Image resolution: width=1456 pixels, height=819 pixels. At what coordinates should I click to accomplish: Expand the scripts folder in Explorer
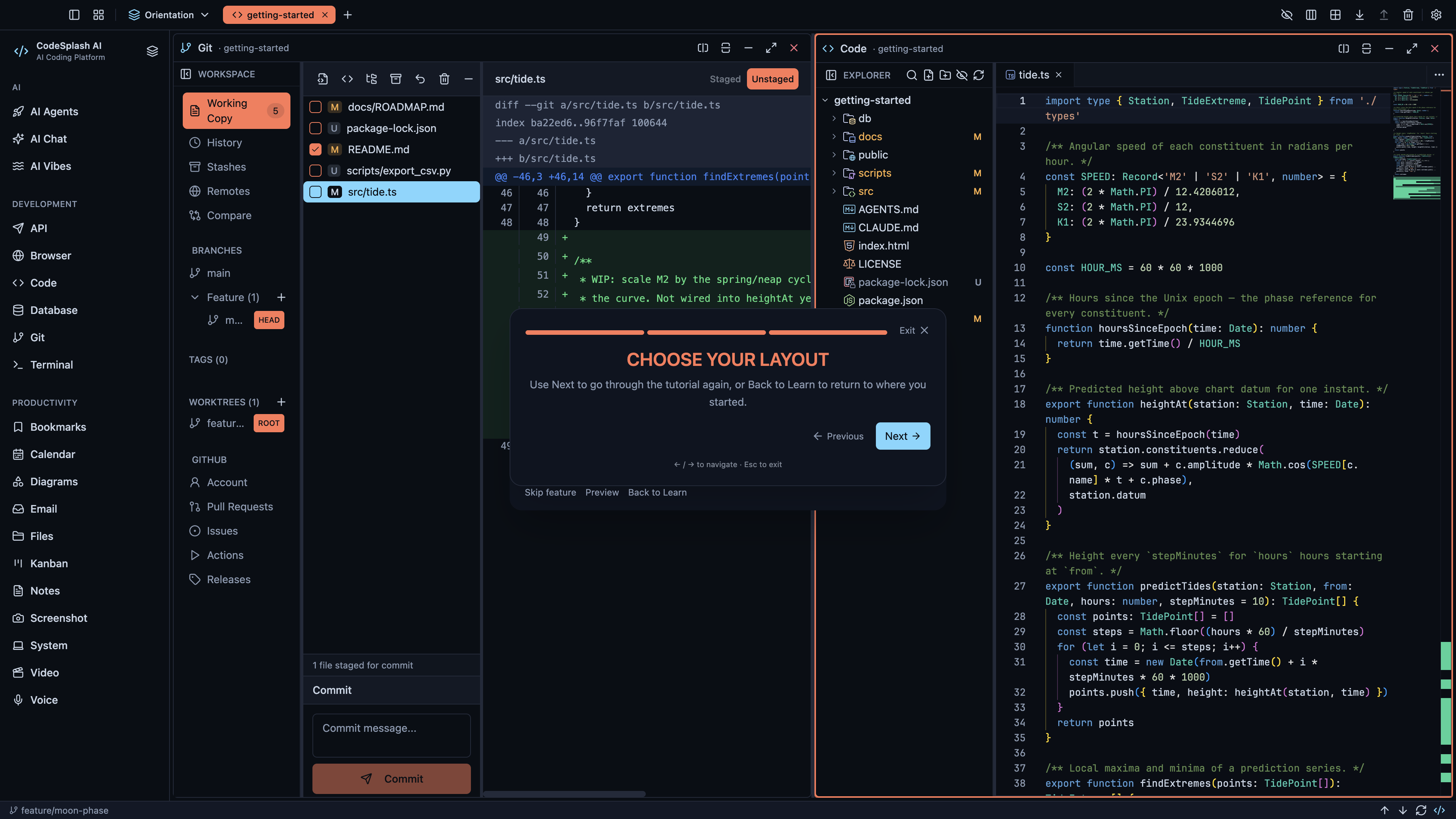pos(834,173)
